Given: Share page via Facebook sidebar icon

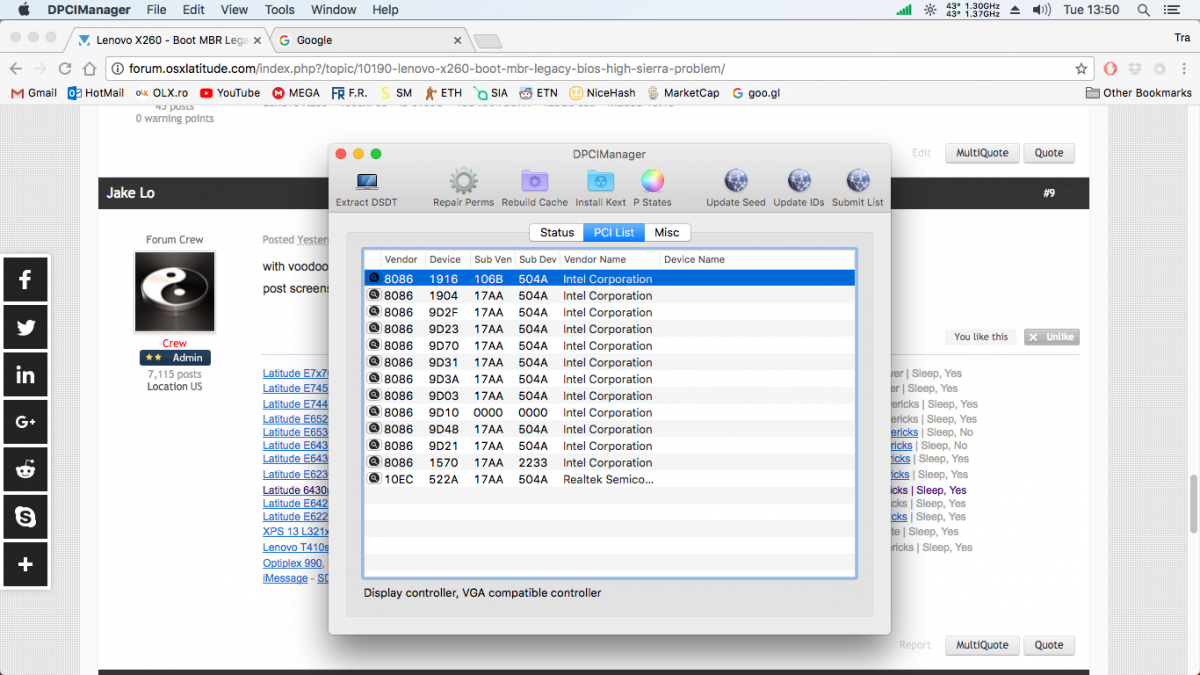Looking at the screenshot, I should coord(25,279).
